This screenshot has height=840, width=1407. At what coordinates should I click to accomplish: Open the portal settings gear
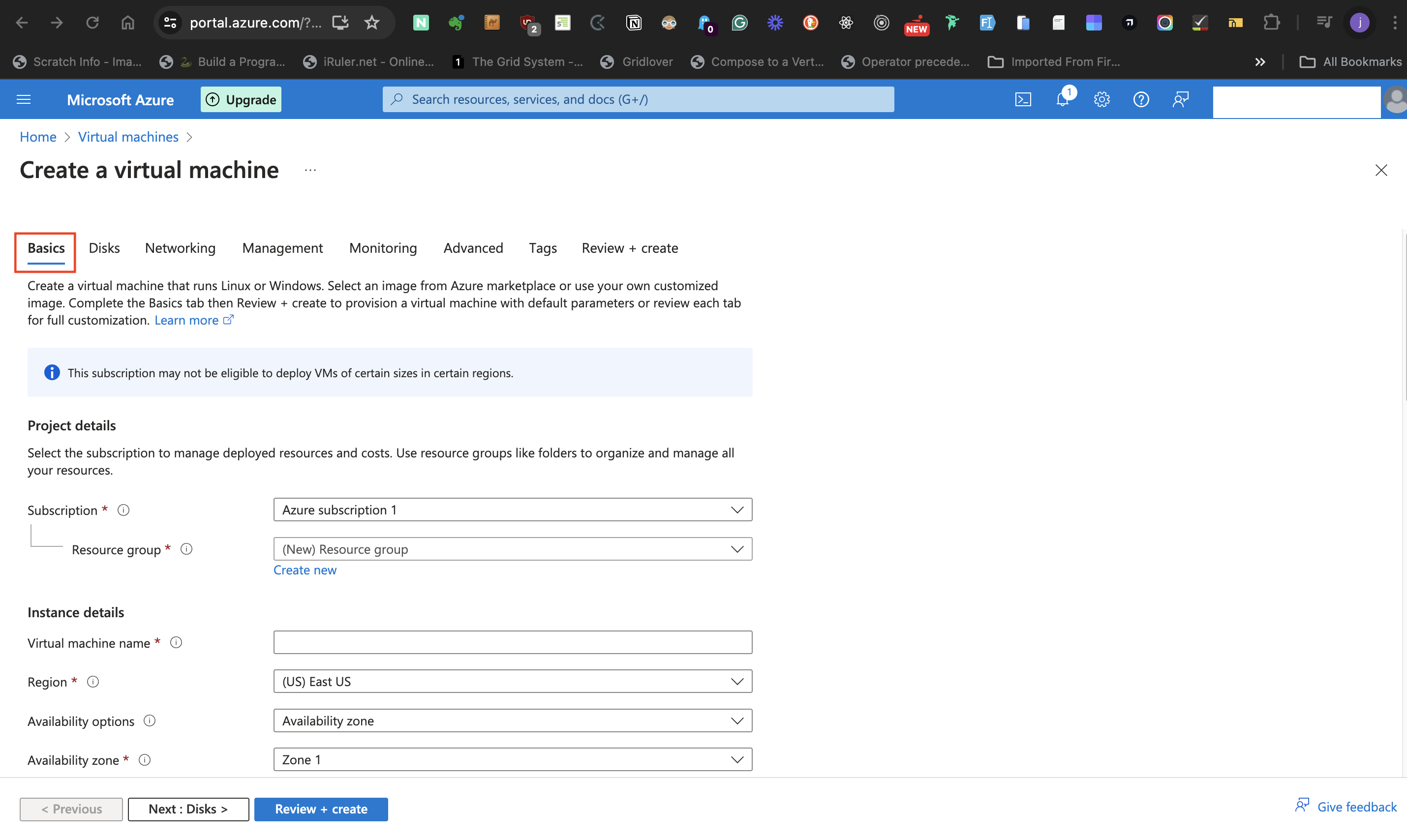1101,100
